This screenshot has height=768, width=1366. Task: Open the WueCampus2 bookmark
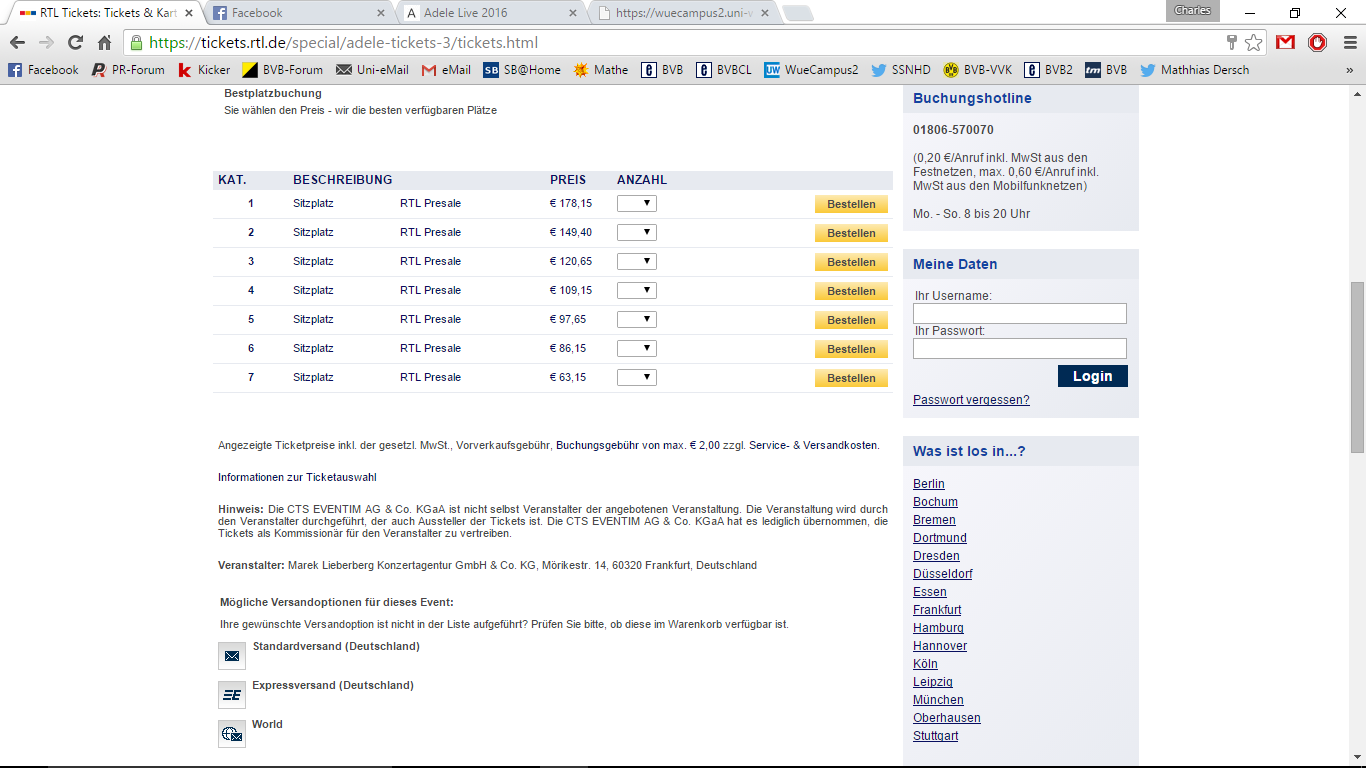click(x=811, y=70)
